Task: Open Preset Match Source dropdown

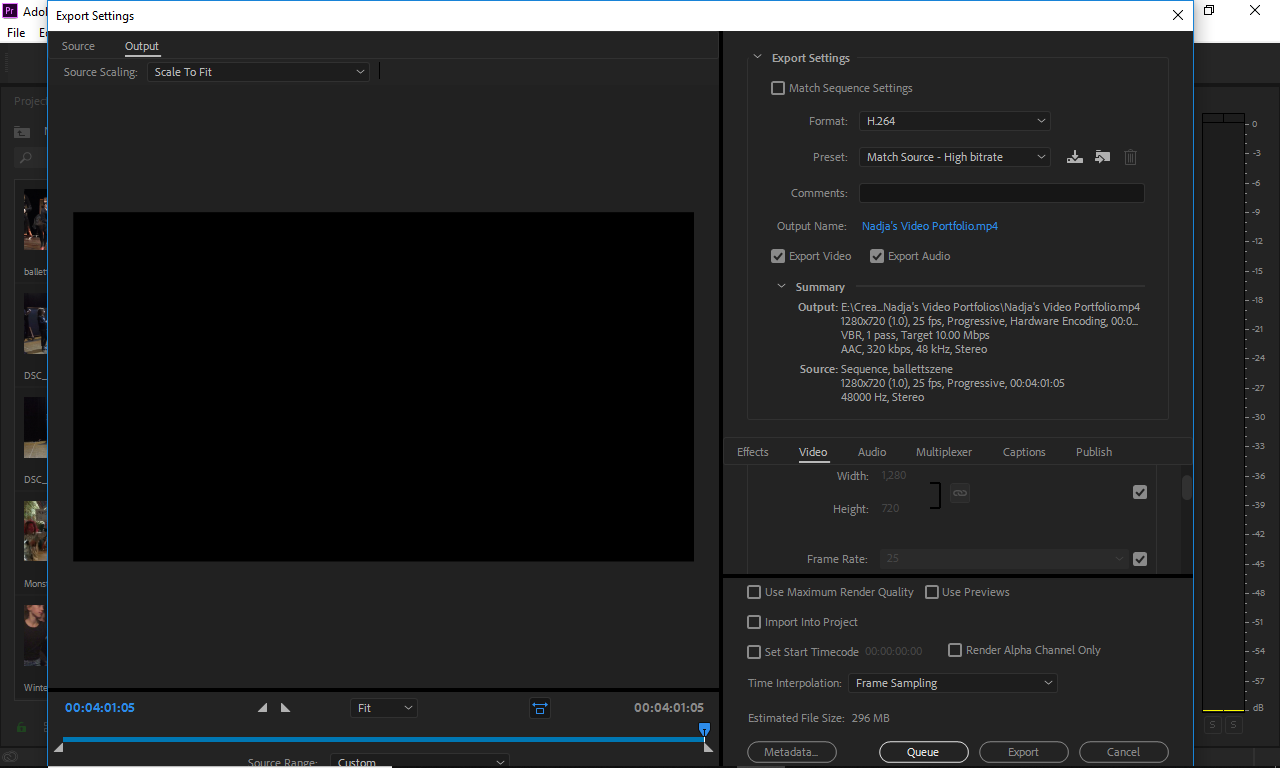Action: coord(955,157)
